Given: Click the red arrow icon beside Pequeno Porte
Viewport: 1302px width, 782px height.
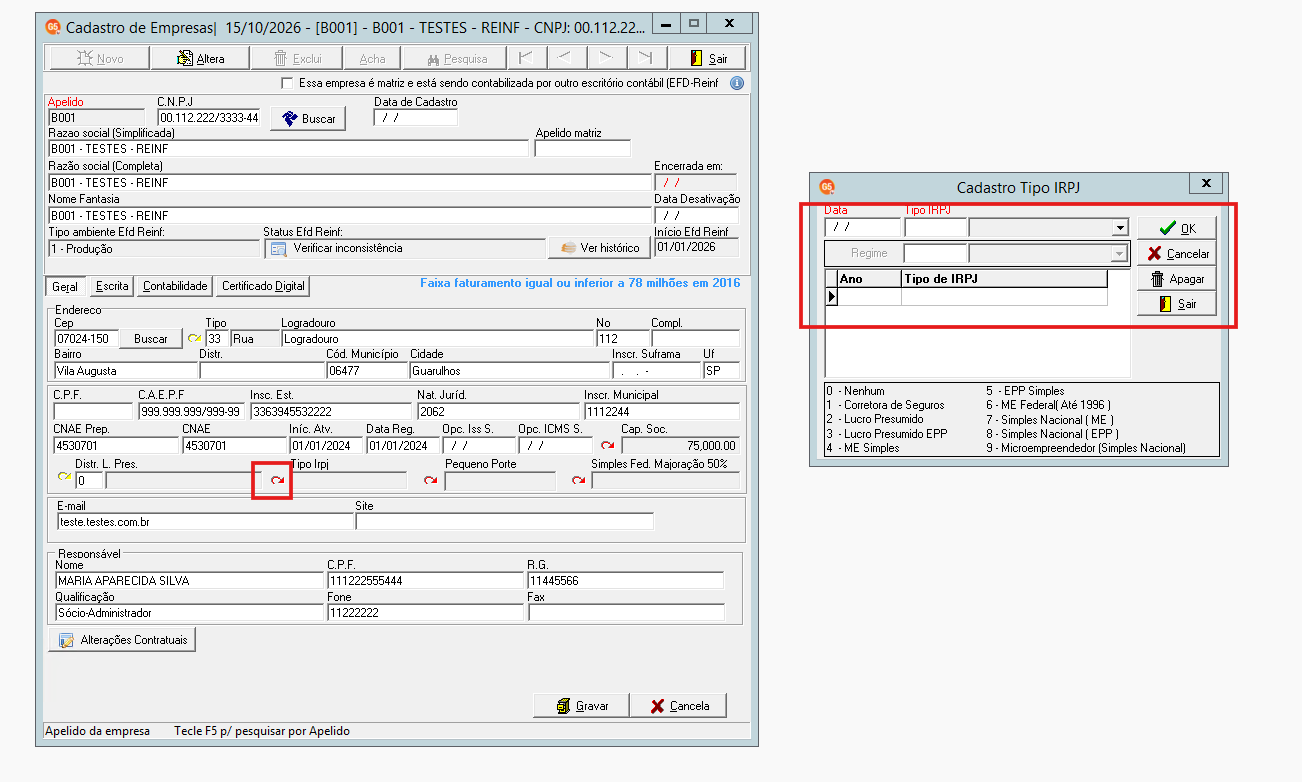Looking at the screenshot, I should (x=431, y=481).
